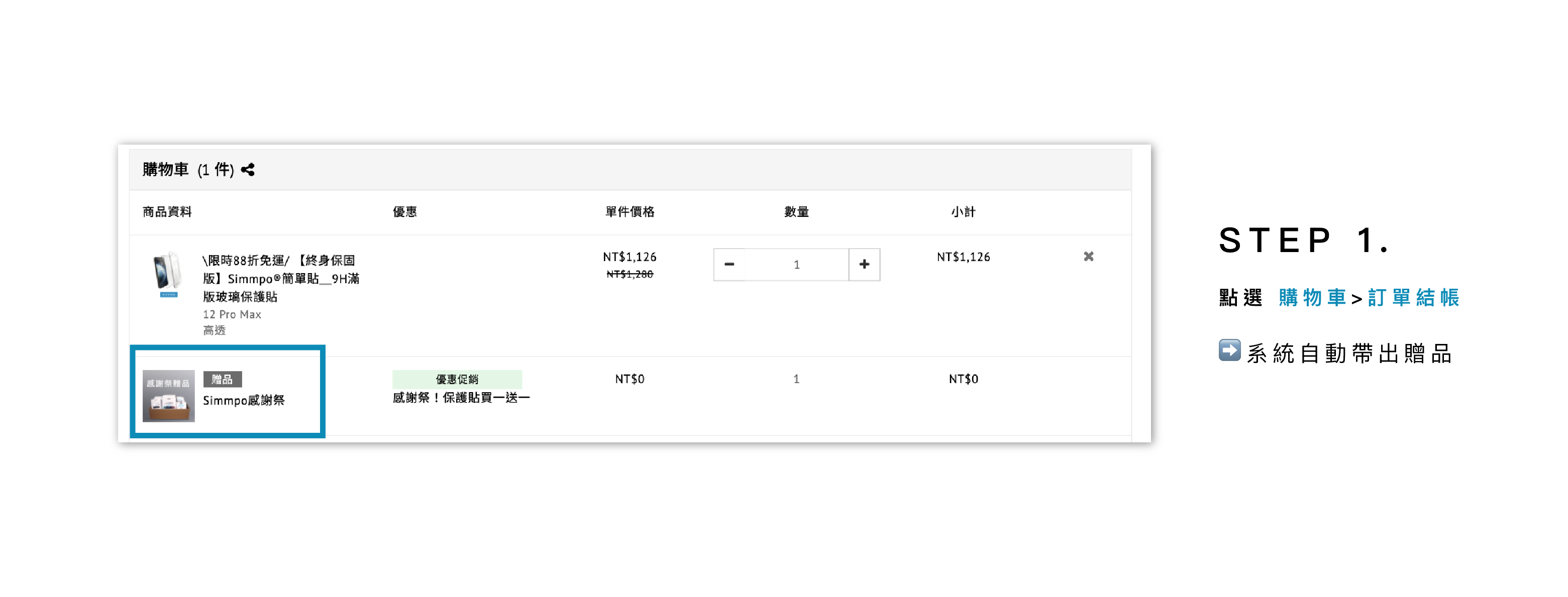Click the 優惠促銷 promotion tag
The image size is (1568, 597).
457,379
